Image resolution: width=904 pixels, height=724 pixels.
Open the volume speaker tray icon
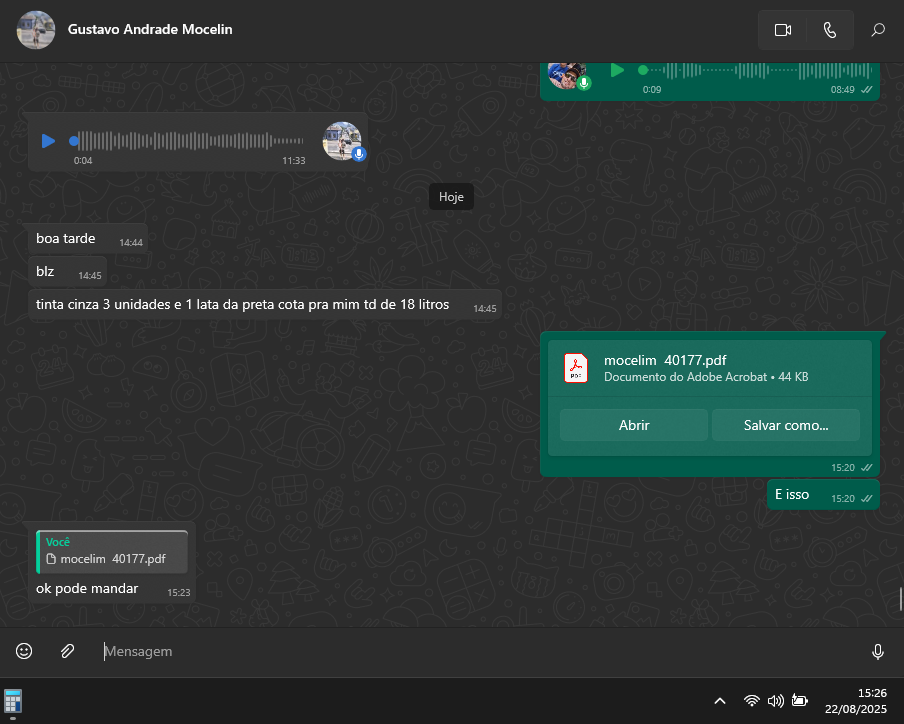pyautogui.click(x=775, y=701)
